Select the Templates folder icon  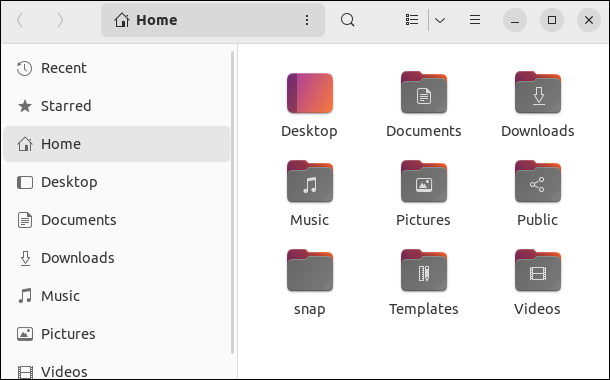tap(424, 270)
